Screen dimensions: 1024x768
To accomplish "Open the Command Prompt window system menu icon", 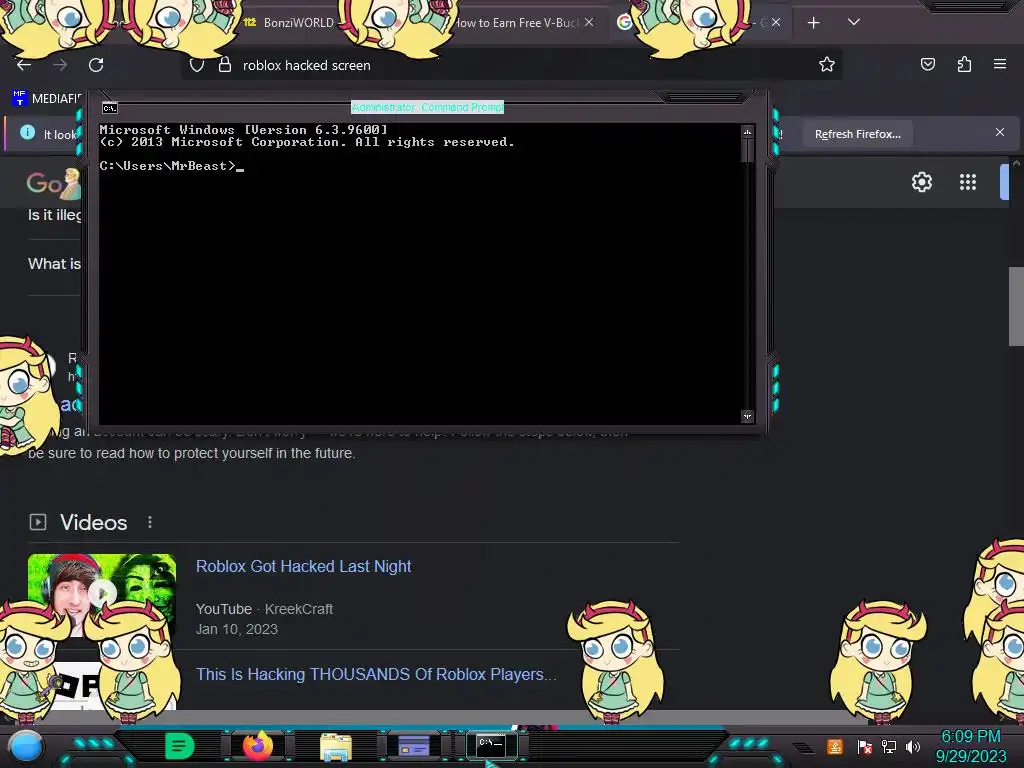I will coord(110,108).
